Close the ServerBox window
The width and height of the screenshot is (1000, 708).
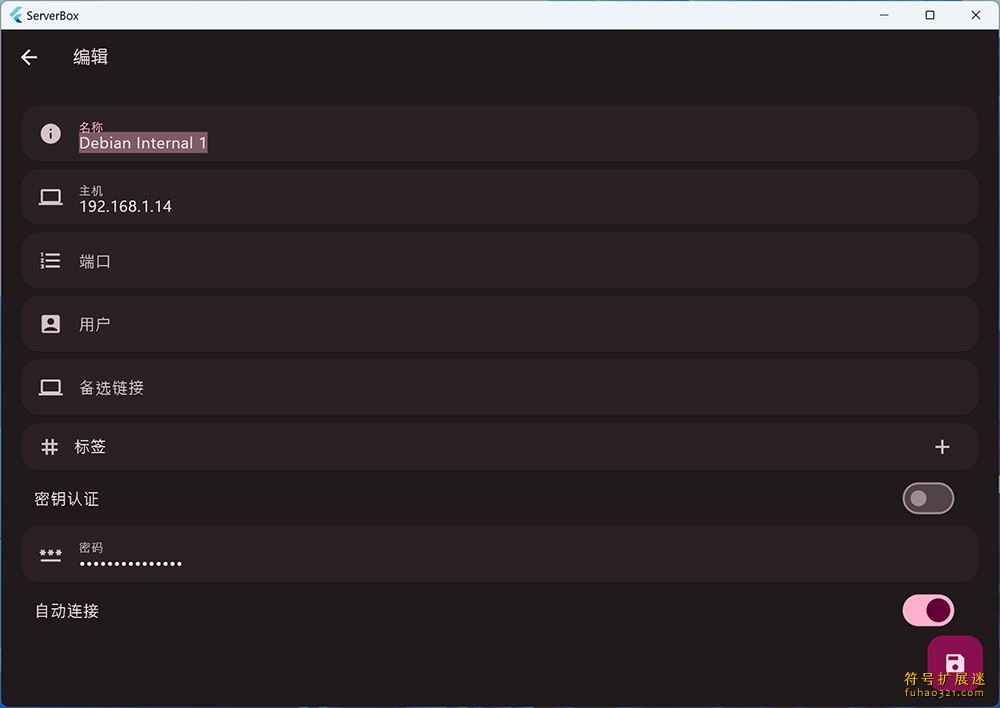click(976, 15)
